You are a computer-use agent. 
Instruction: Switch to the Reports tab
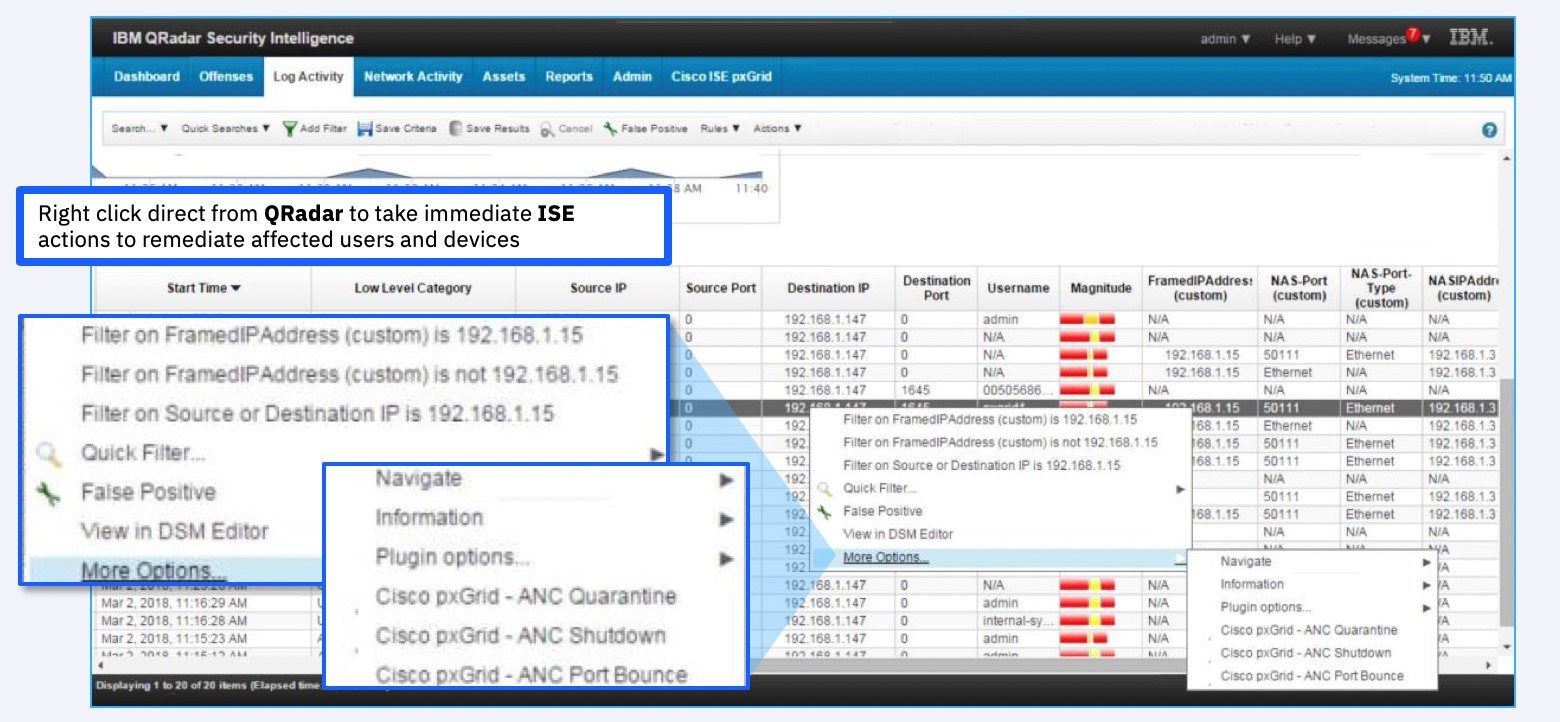click(569, 77)
